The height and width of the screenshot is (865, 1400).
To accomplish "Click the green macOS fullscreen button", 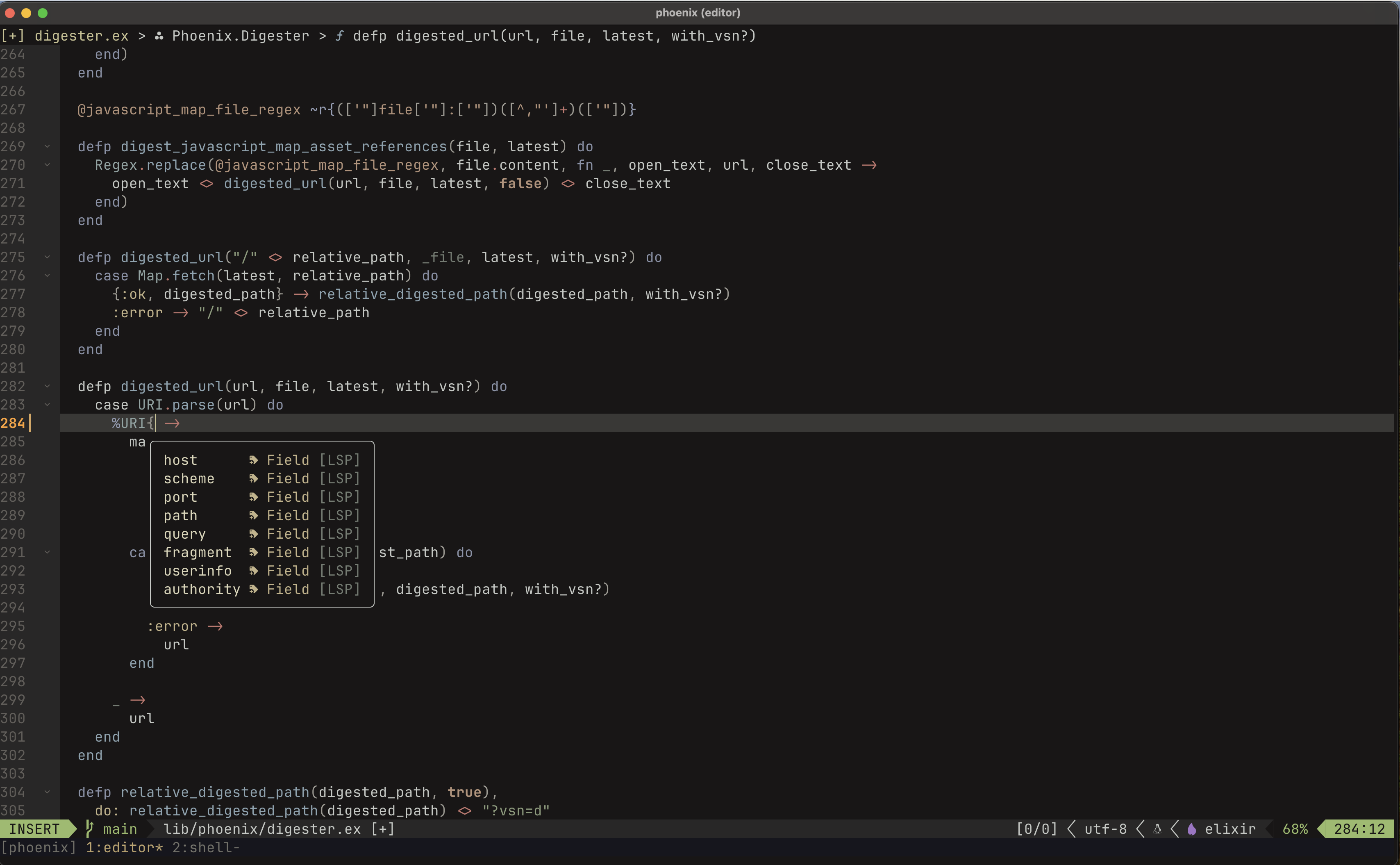I will click(42, 13).
